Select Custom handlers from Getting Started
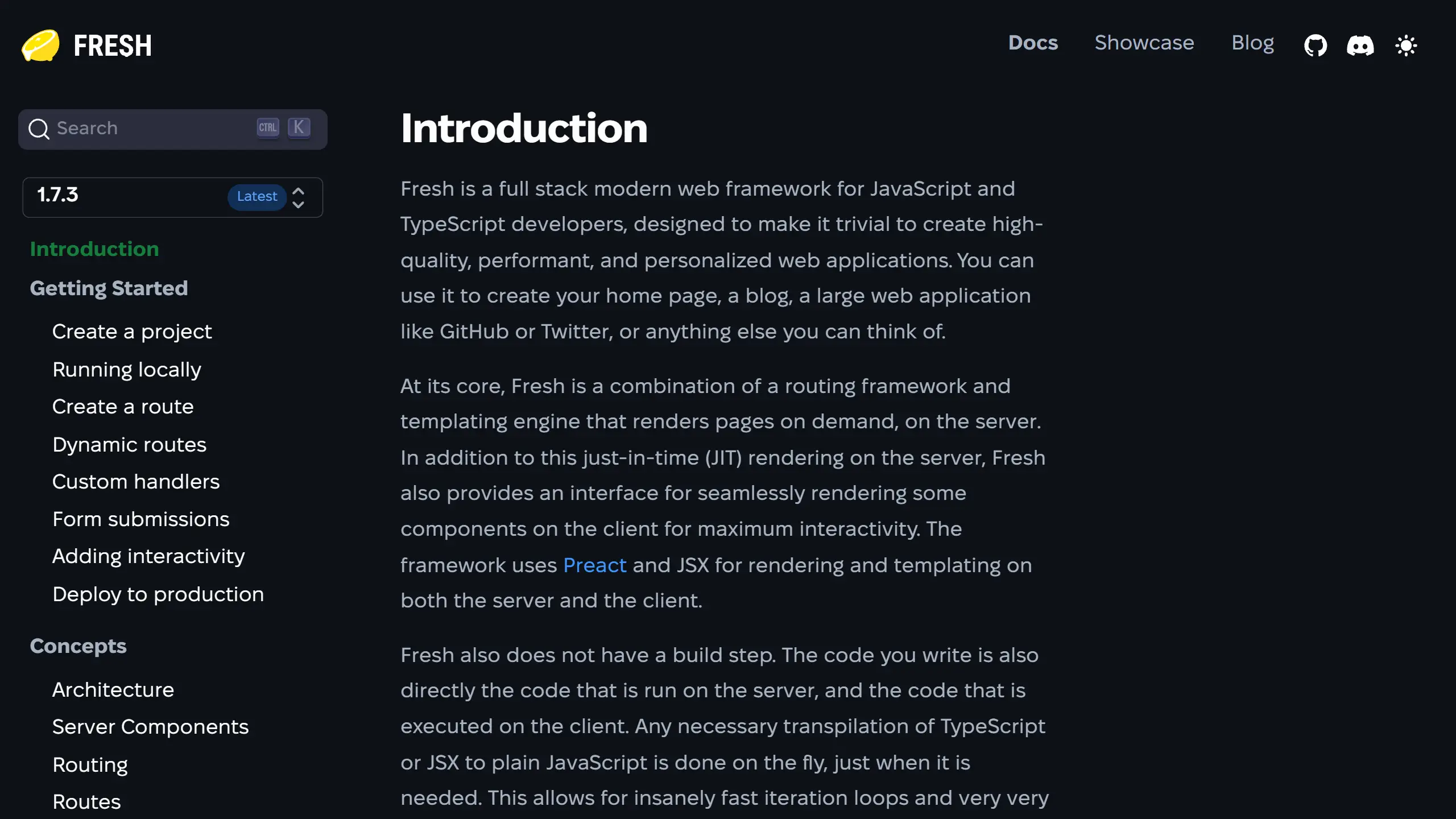The image size is (1456, 819). tap(136, 482)
